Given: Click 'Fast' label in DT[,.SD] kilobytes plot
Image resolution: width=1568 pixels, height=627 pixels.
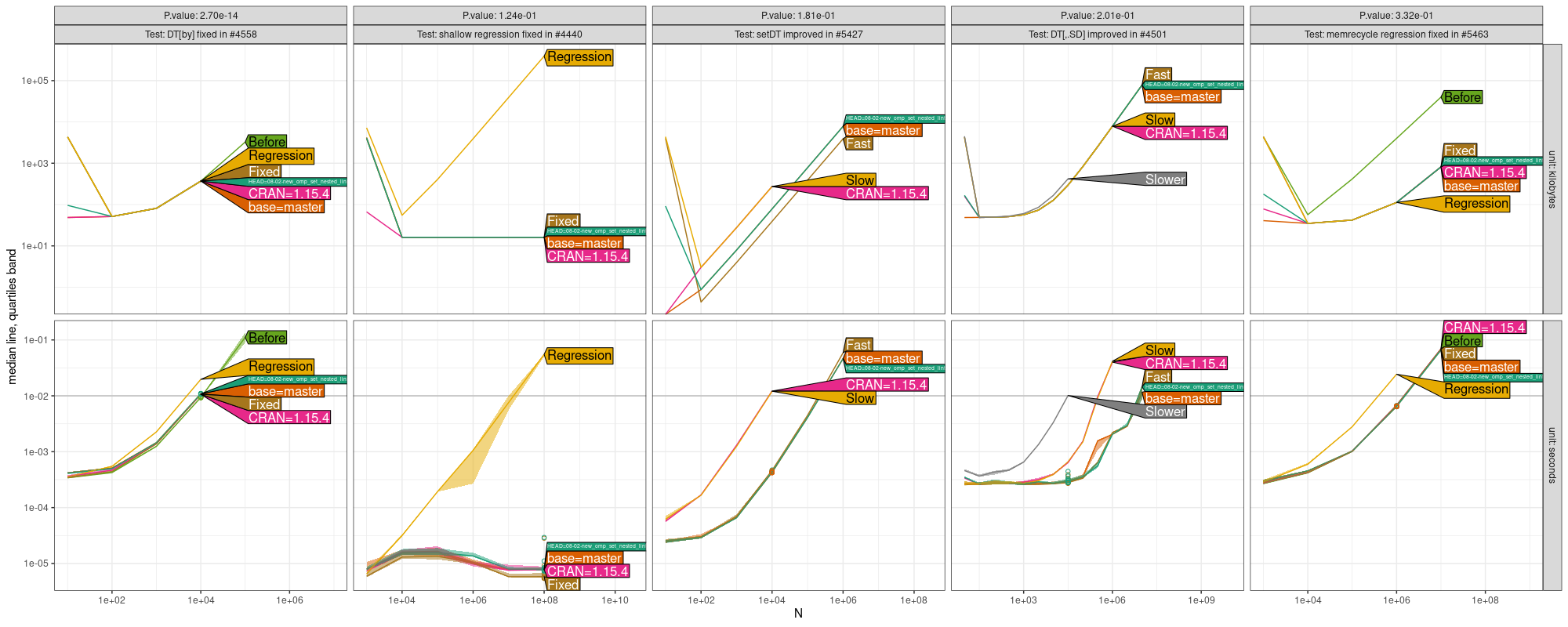Looking at the screenshot, I should pyautogui.click(x=1158, y=75).
